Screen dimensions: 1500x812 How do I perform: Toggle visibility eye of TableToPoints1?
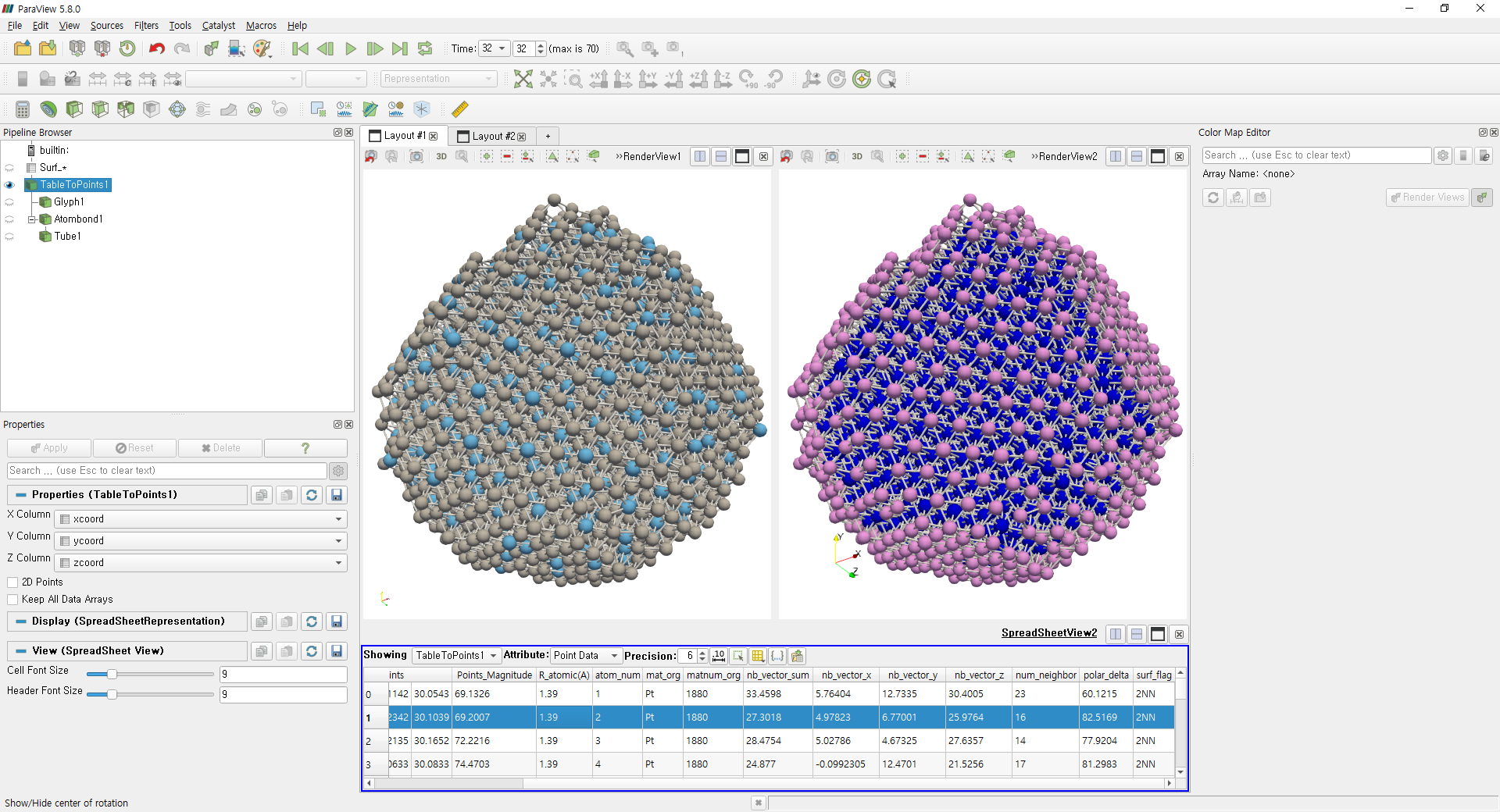point(9,185)
